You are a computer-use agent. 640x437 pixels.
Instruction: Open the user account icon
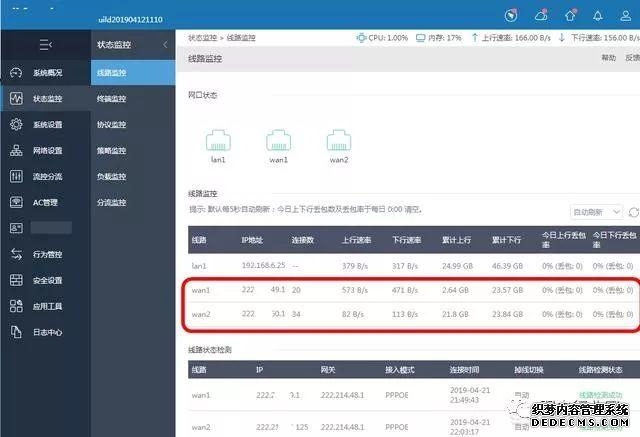[x=626, y=16]
